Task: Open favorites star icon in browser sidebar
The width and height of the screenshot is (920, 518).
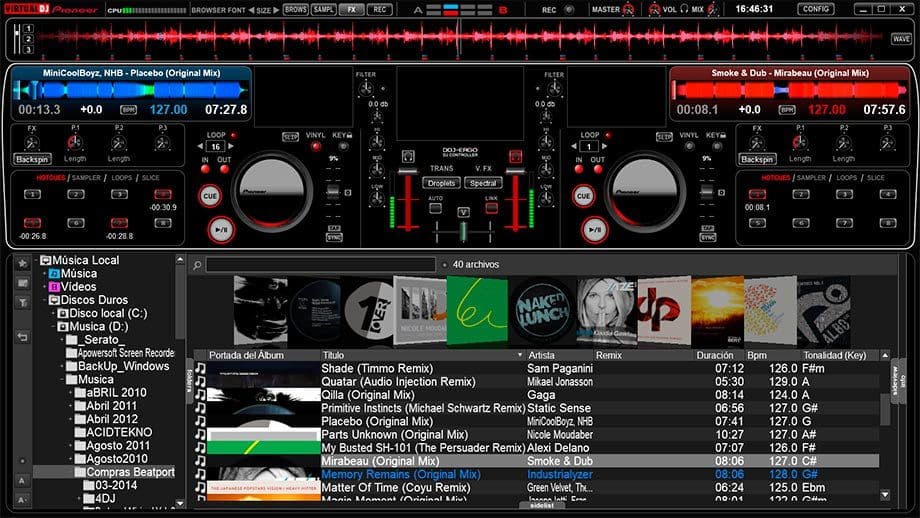Action: (22, 263)
